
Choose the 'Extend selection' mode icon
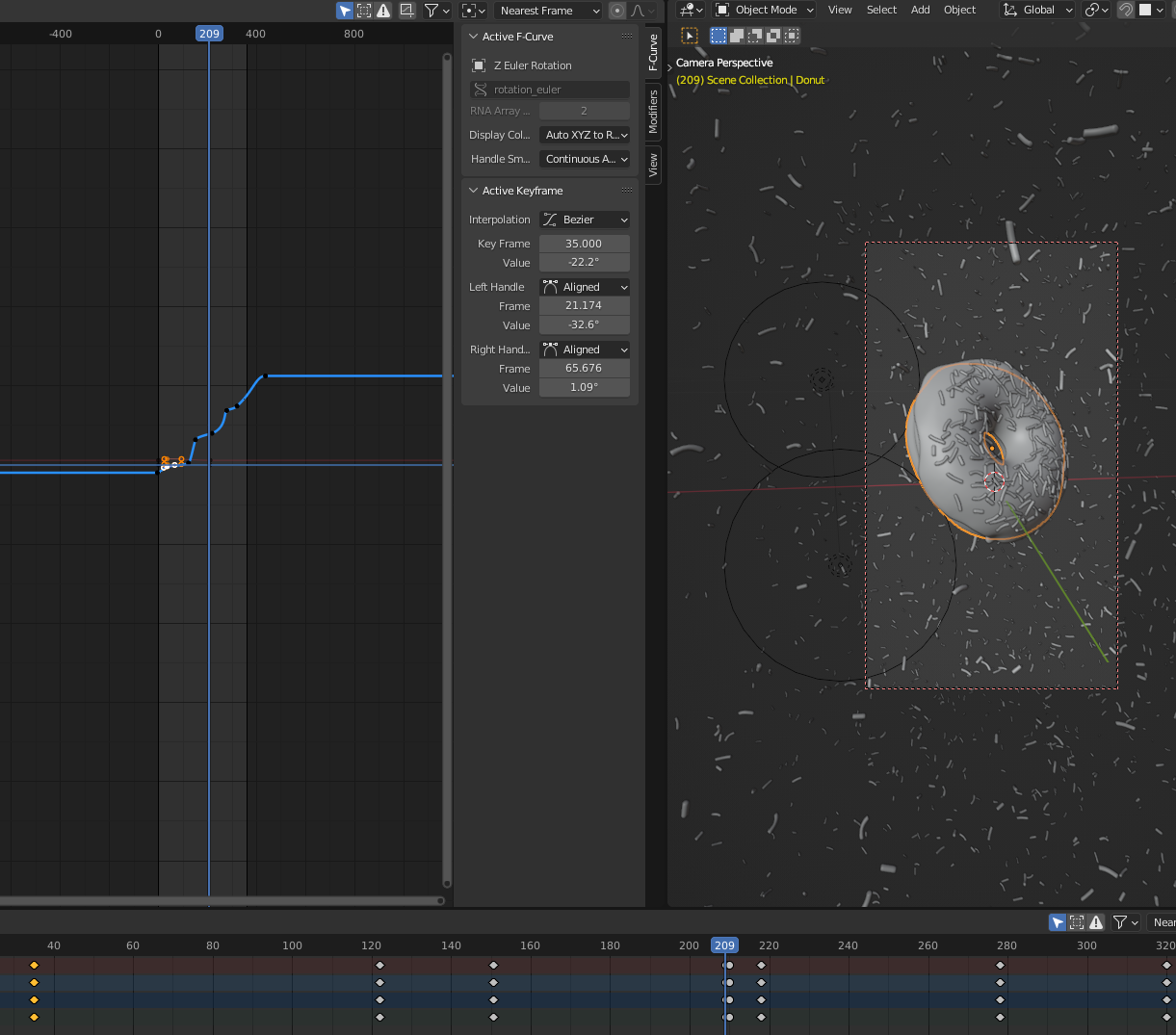coord(737,36)
